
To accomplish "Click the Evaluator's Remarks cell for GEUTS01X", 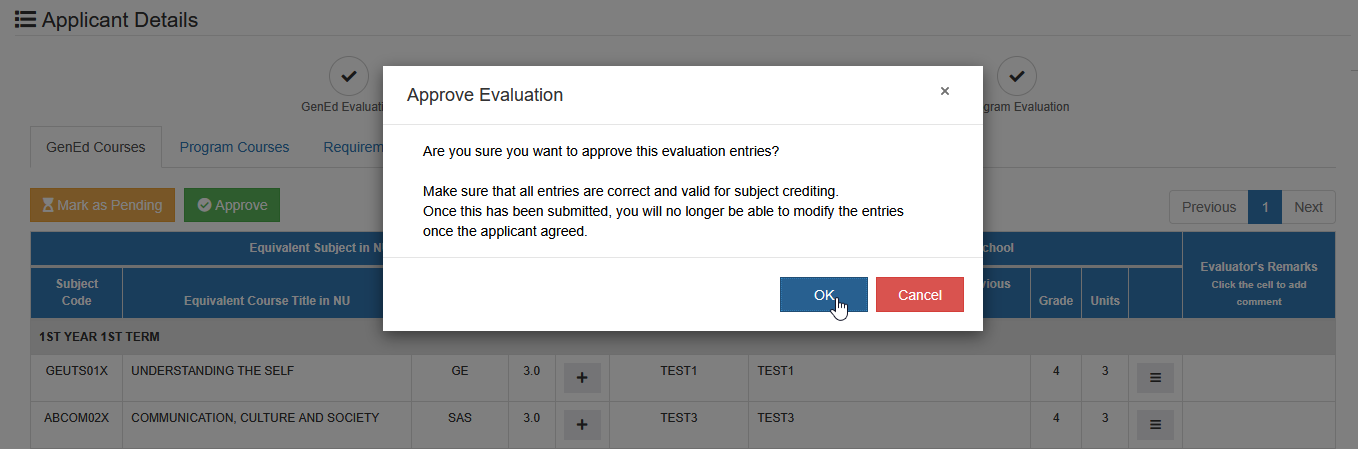I will [1258, 378].
